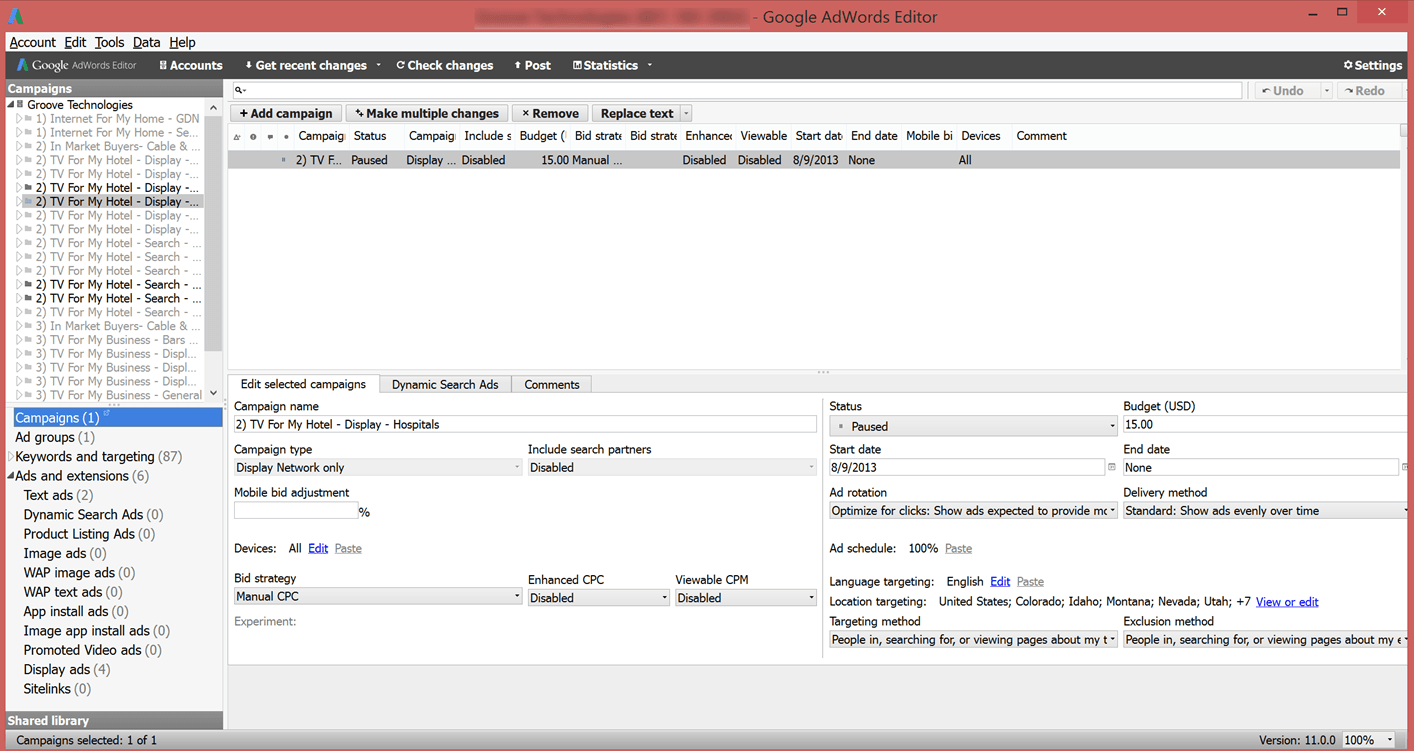Collapse the Ads and extensions tree node

(11, 476)
